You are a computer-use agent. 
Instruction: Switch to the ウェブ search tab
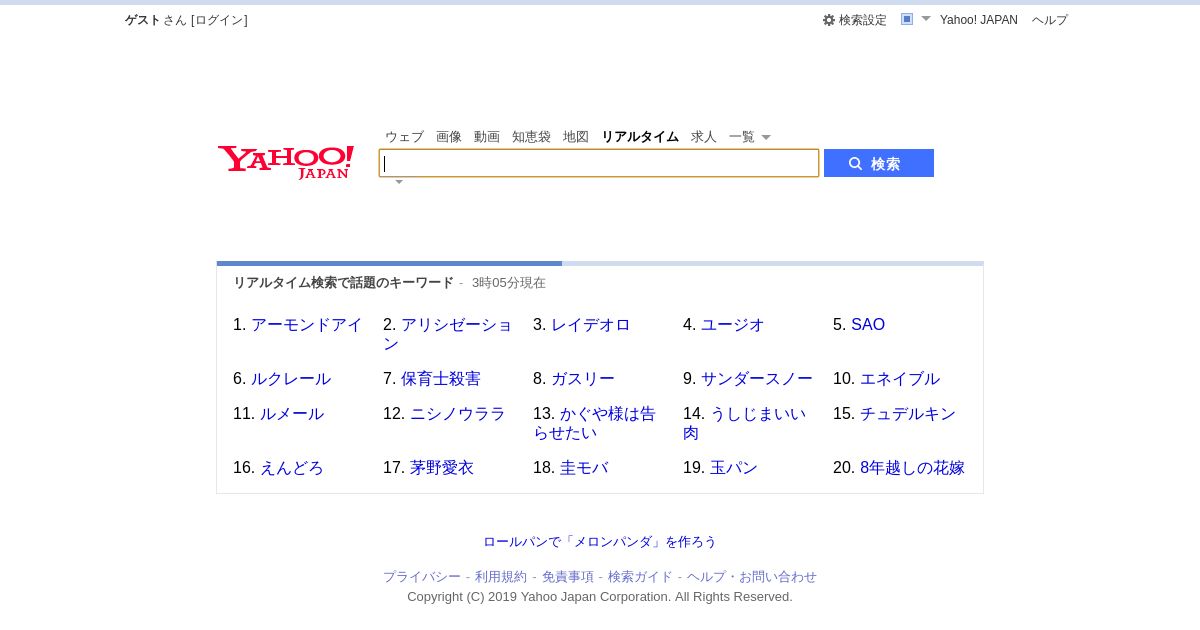tap(404, 137)
